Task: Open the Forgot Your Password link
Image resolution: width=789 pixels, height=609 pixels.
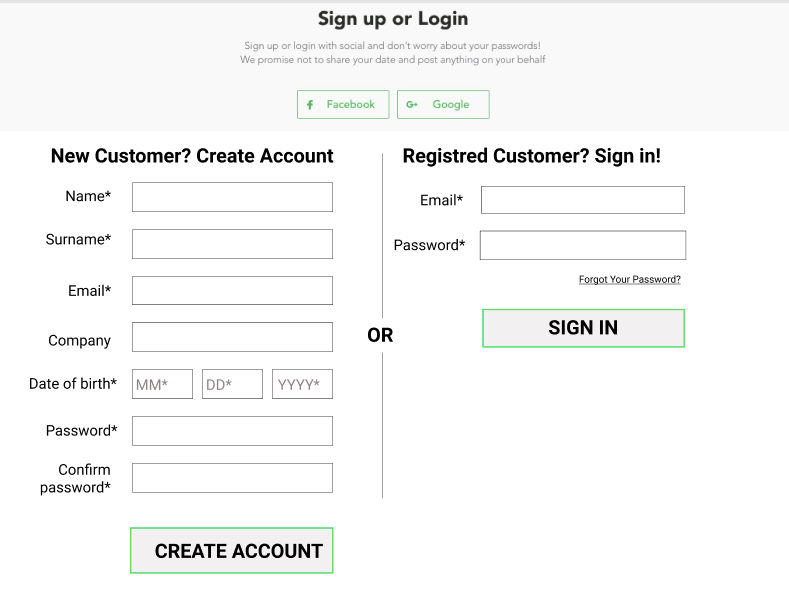Action: click(629, 279)
